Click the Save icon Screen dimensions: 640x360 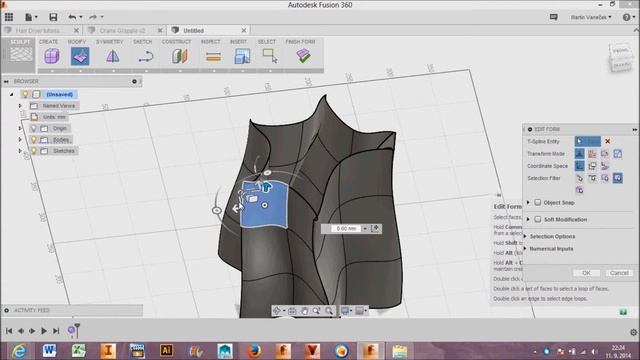click(53, 17)
